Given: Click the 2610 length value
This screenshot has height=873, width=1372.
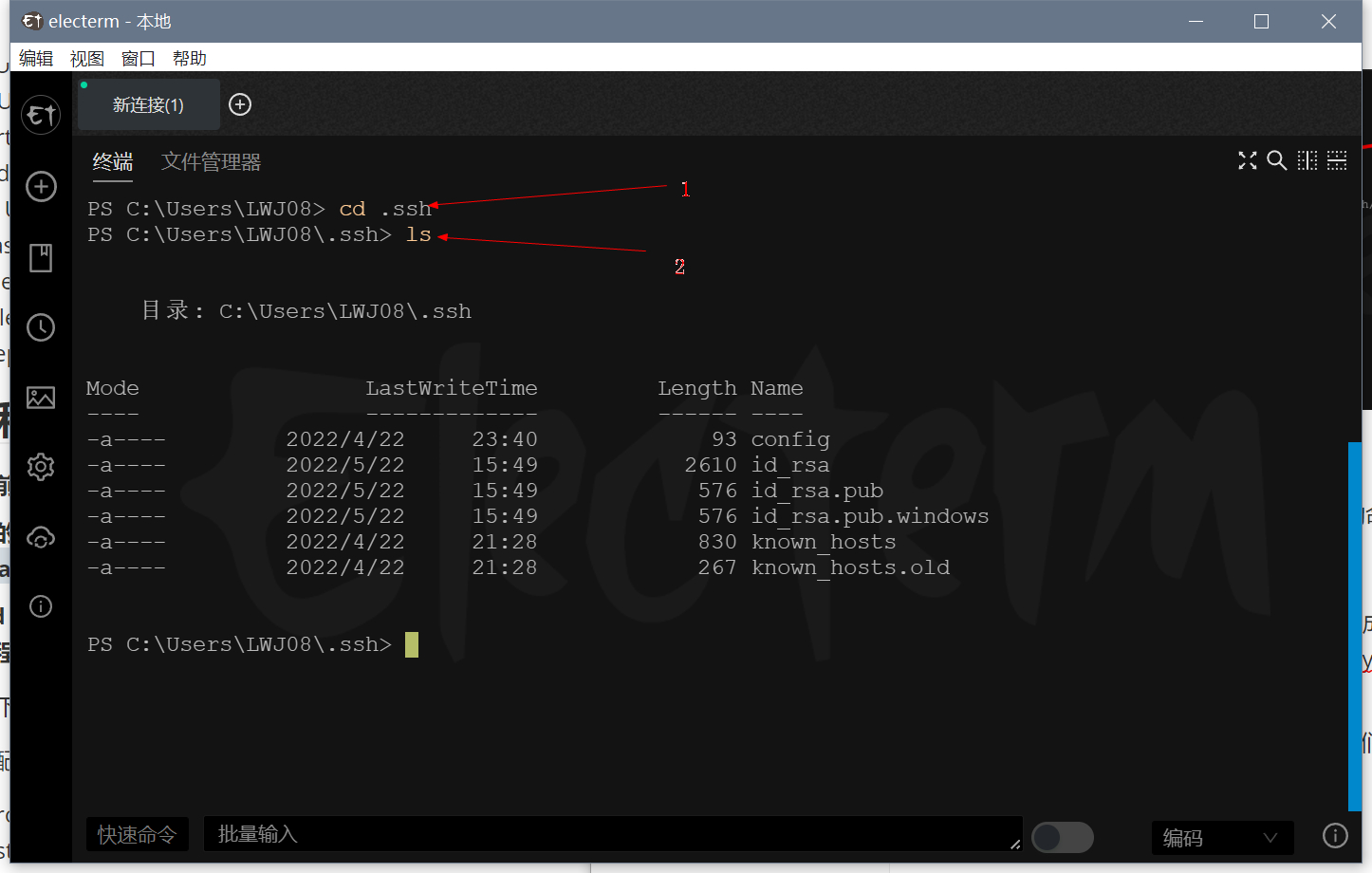Looking at the screenshot, I should coord(711,465).
